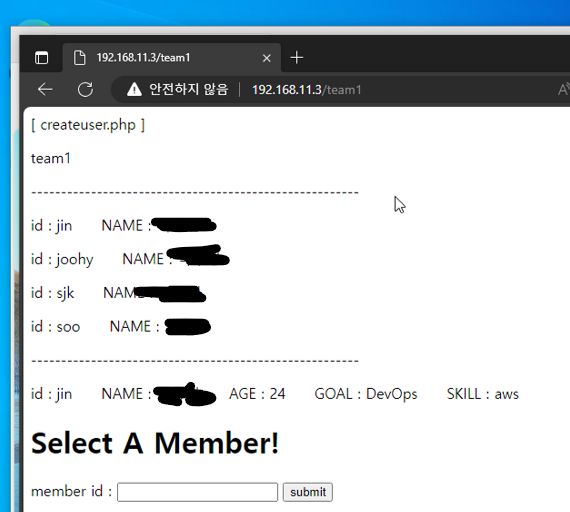Open a new tab with plus icon

(297, 57)
